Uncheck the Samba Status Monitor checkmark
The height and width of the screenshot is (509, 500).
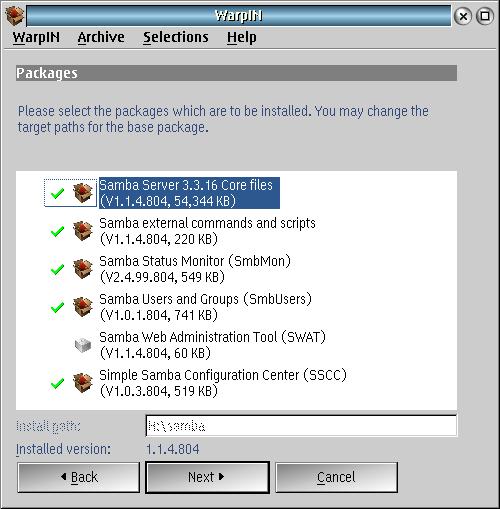click(x=57, y=269)
